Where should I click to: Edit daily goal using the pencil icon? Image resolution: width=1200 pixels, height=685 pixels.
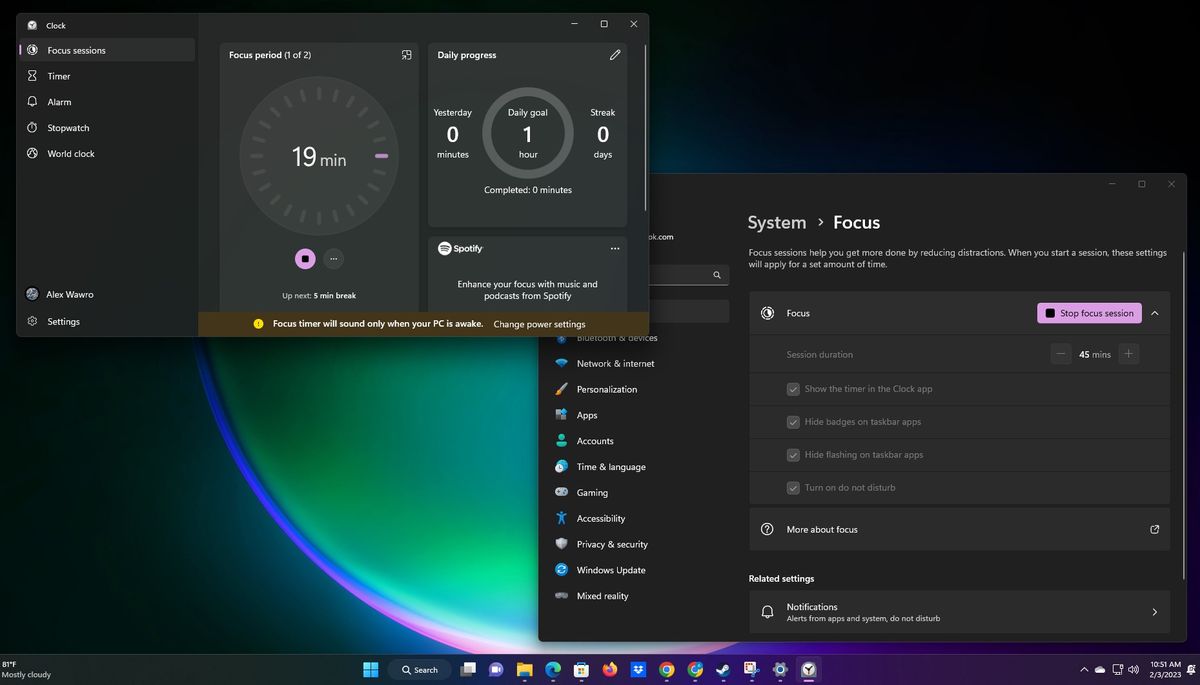pyautogui.click(x=615, y=55)
